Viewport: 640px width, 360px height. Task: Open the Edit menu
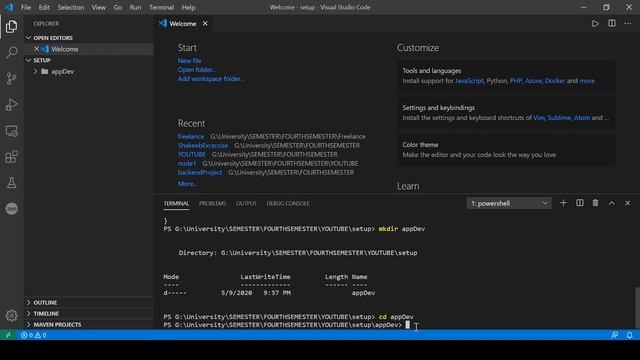[x=44, y=7]
